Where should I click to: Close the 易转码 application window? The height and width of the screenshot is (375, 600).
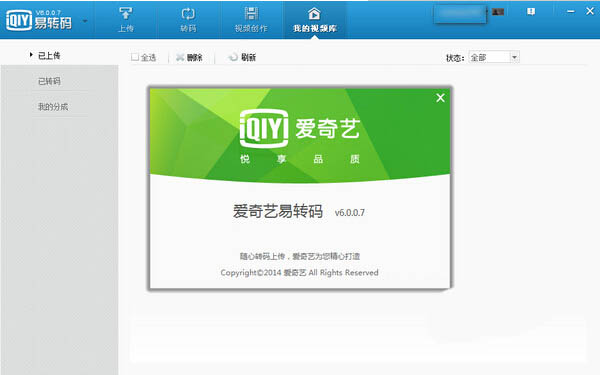point(590,11)
